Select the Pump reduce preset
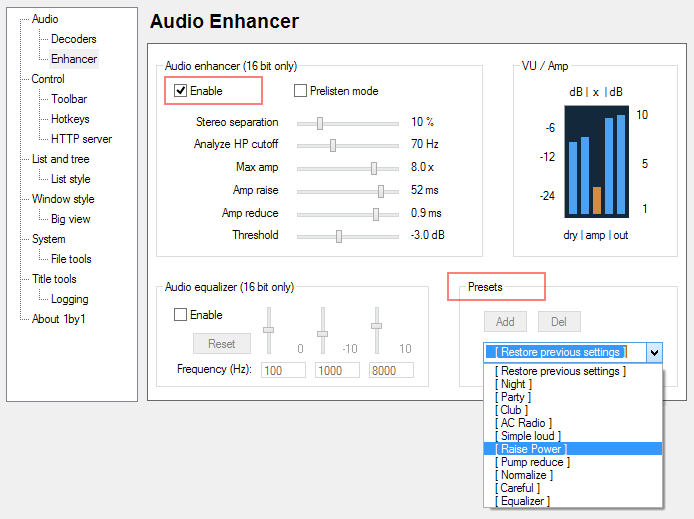694x519 pixels. point(573,462)
